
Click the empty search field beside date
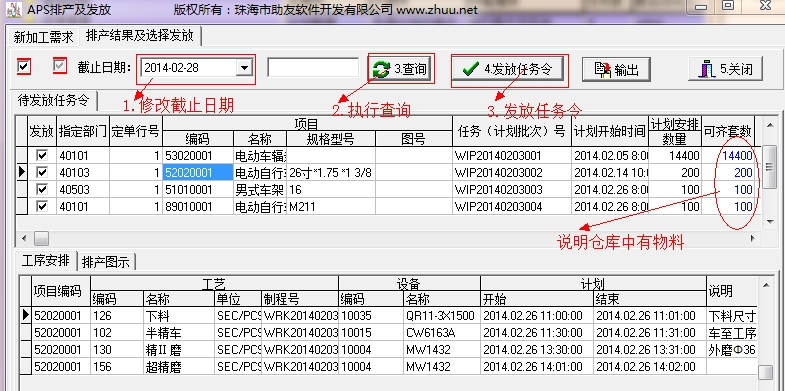(x=313, y=68)
